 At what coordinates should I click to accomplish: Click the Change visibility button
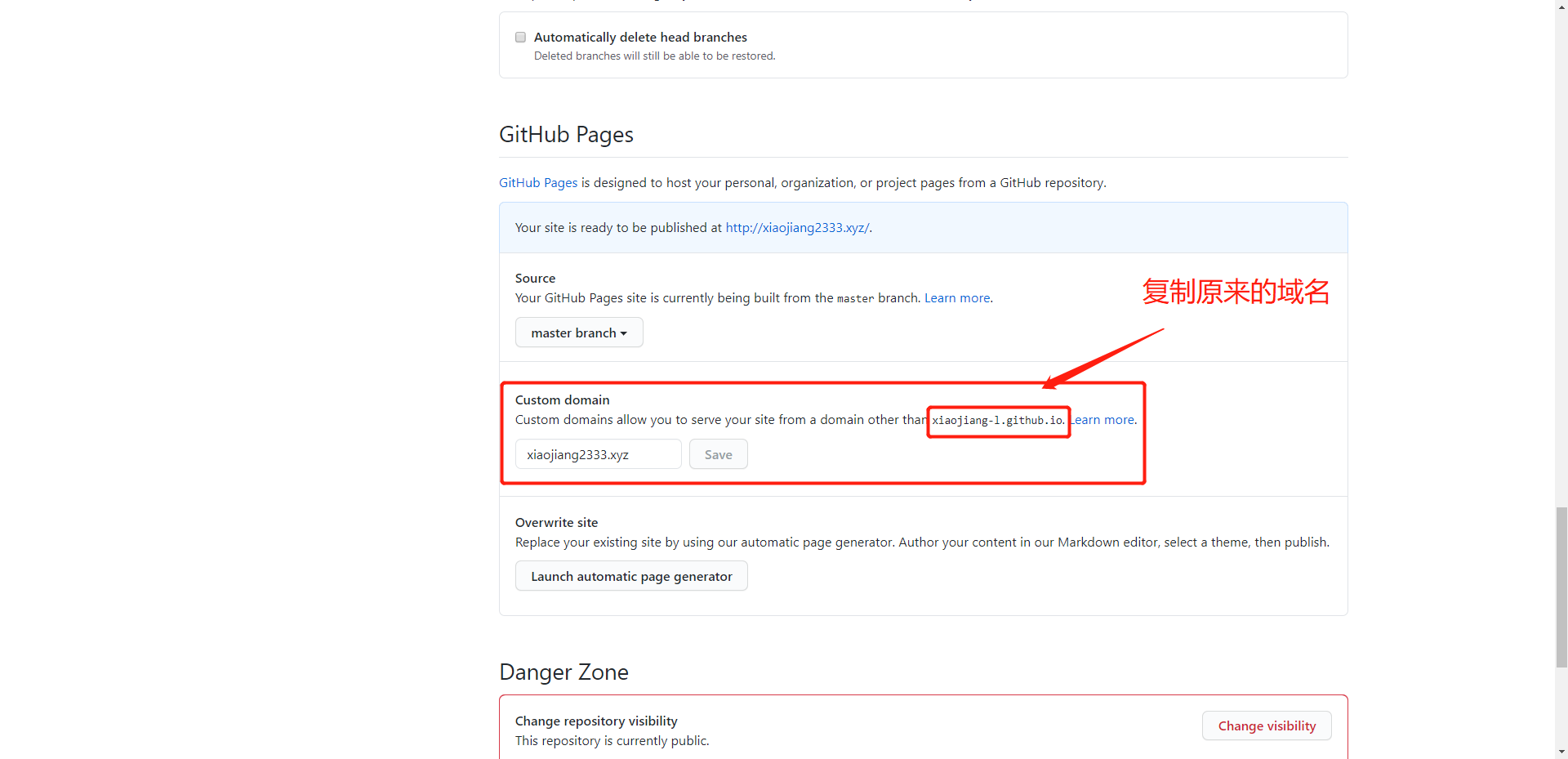(1267, 726)
